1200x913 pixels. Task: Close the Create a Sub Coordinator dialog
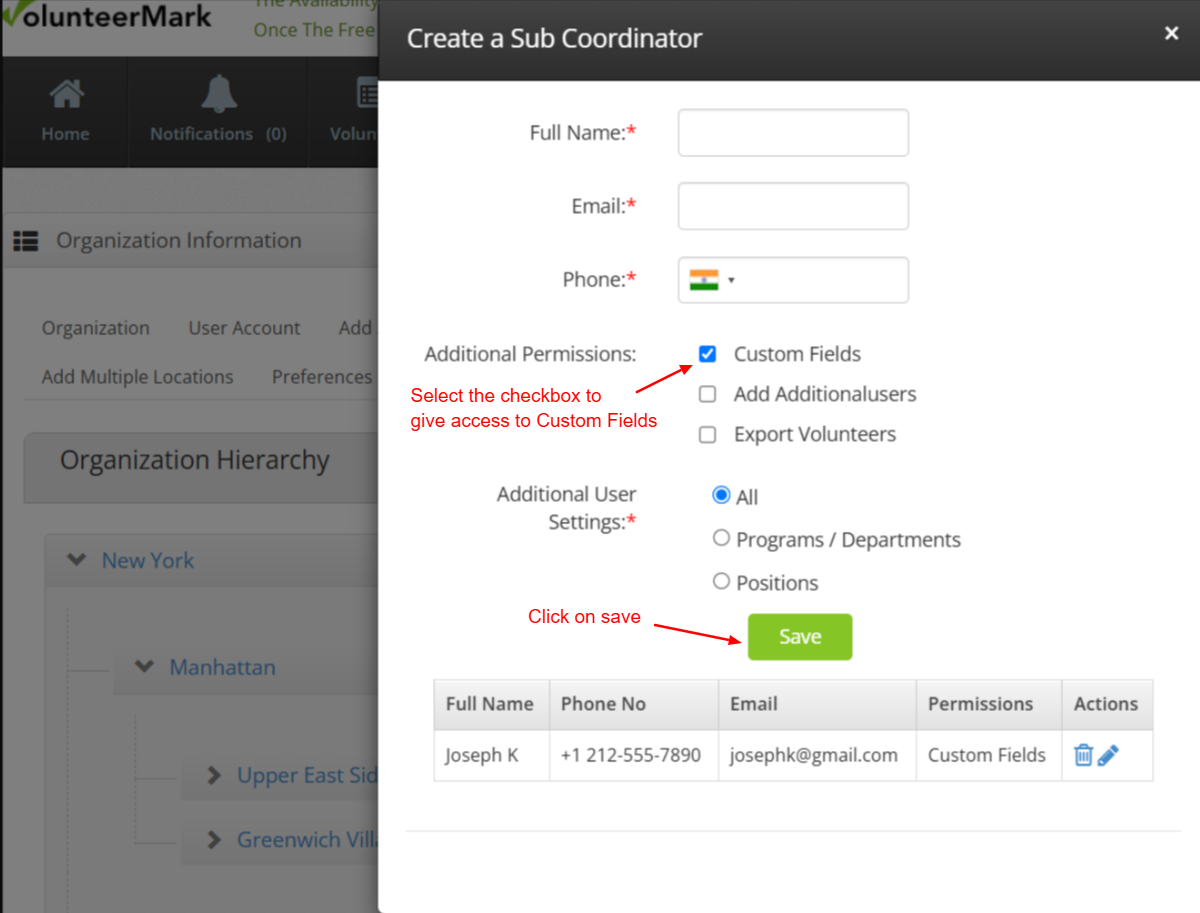[1171, 34]
